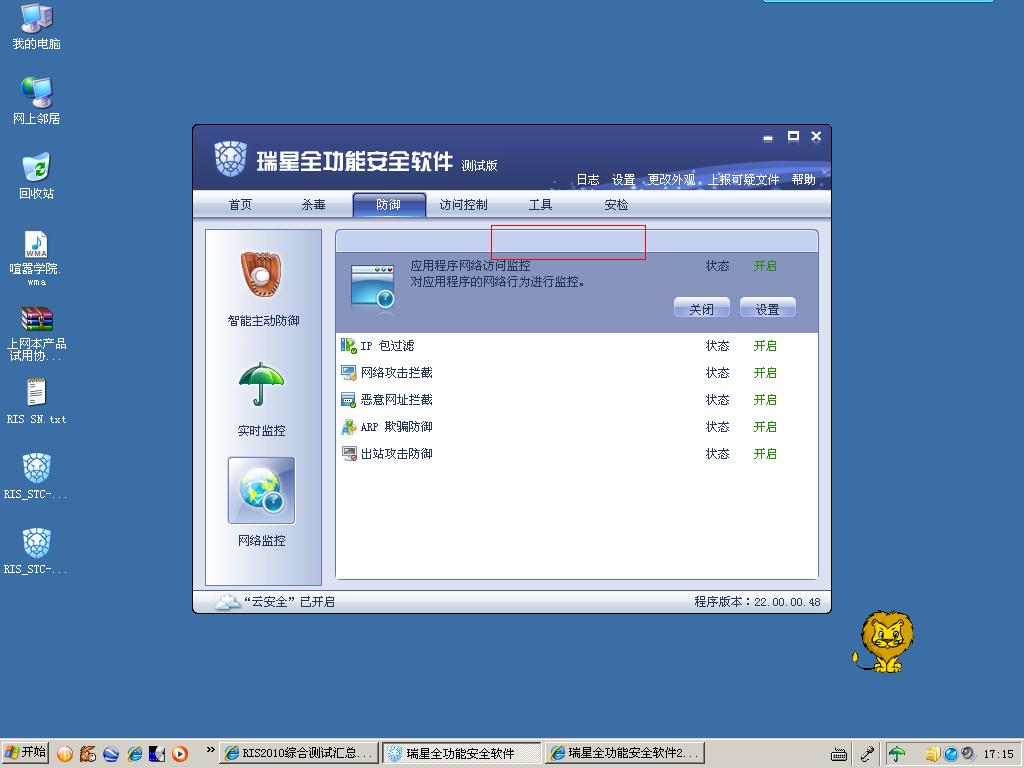Click the cloud security status icon
This screenshot has width=1024, height=768.
click(227, 601)
